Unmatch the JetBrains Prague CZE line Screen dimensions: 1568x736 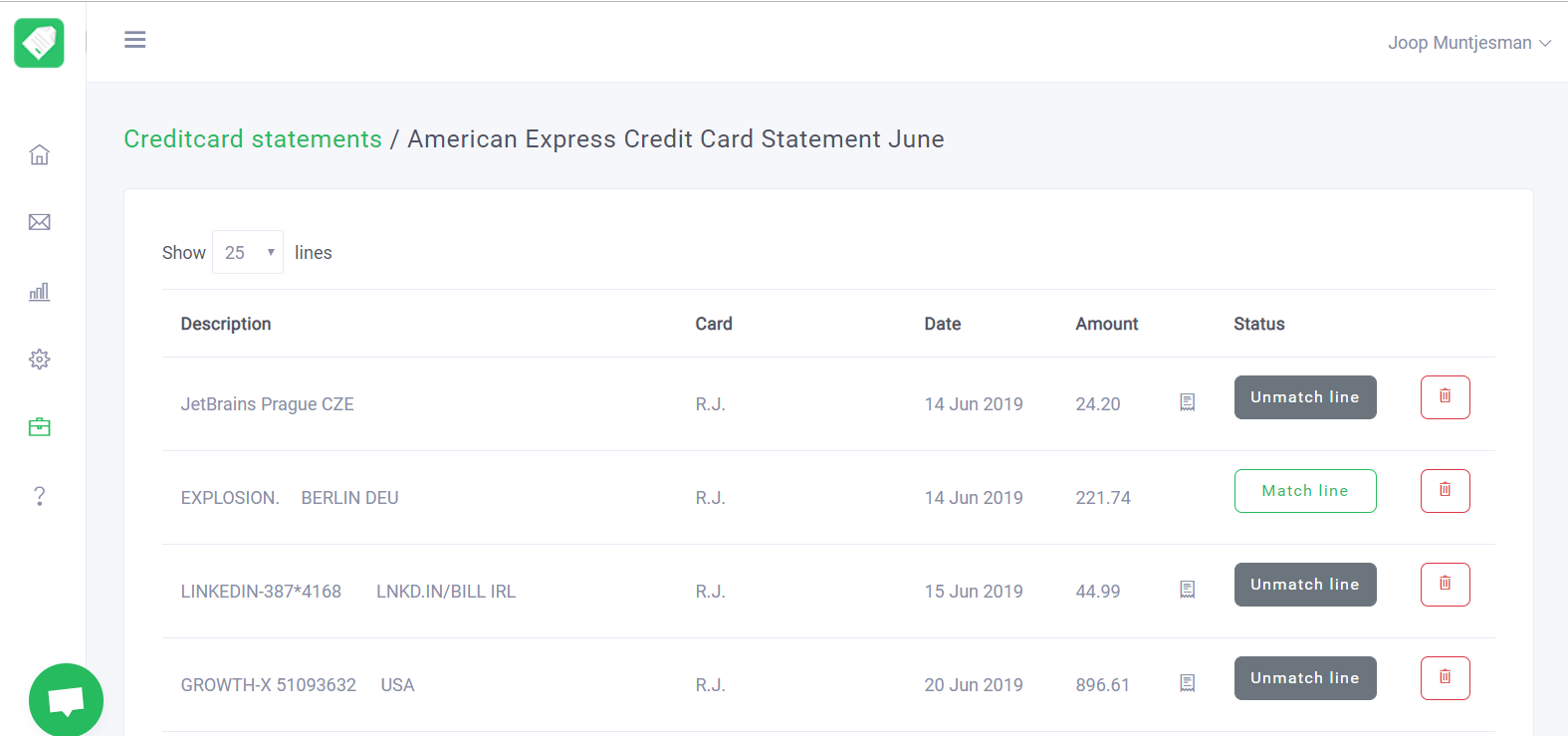click(x=1304, y=397)
